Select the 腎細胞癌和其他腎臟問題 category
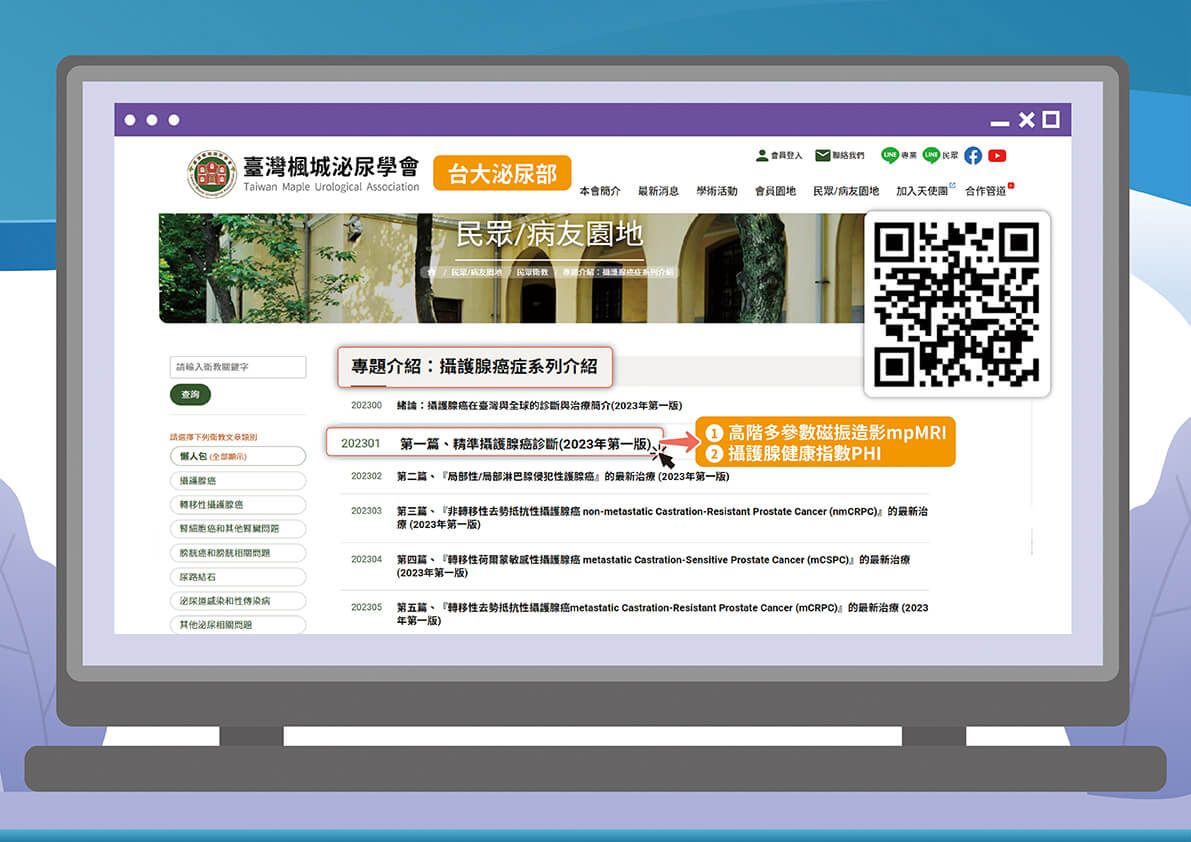1191x842 pixels. click(238, 528)
